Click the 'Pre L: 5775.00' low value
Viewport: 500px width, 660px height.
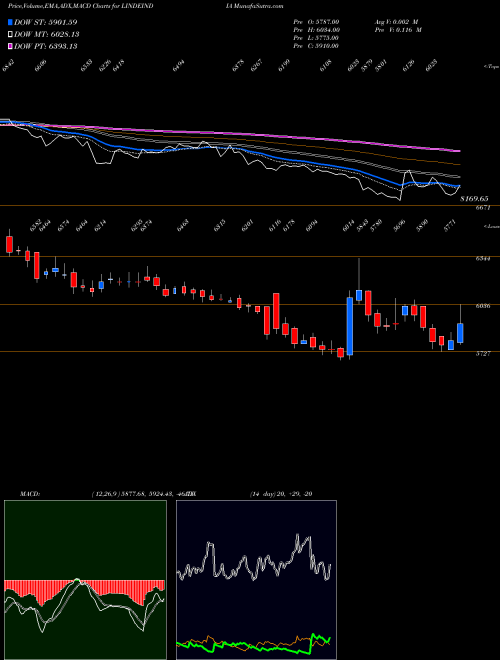coord(316,38)
